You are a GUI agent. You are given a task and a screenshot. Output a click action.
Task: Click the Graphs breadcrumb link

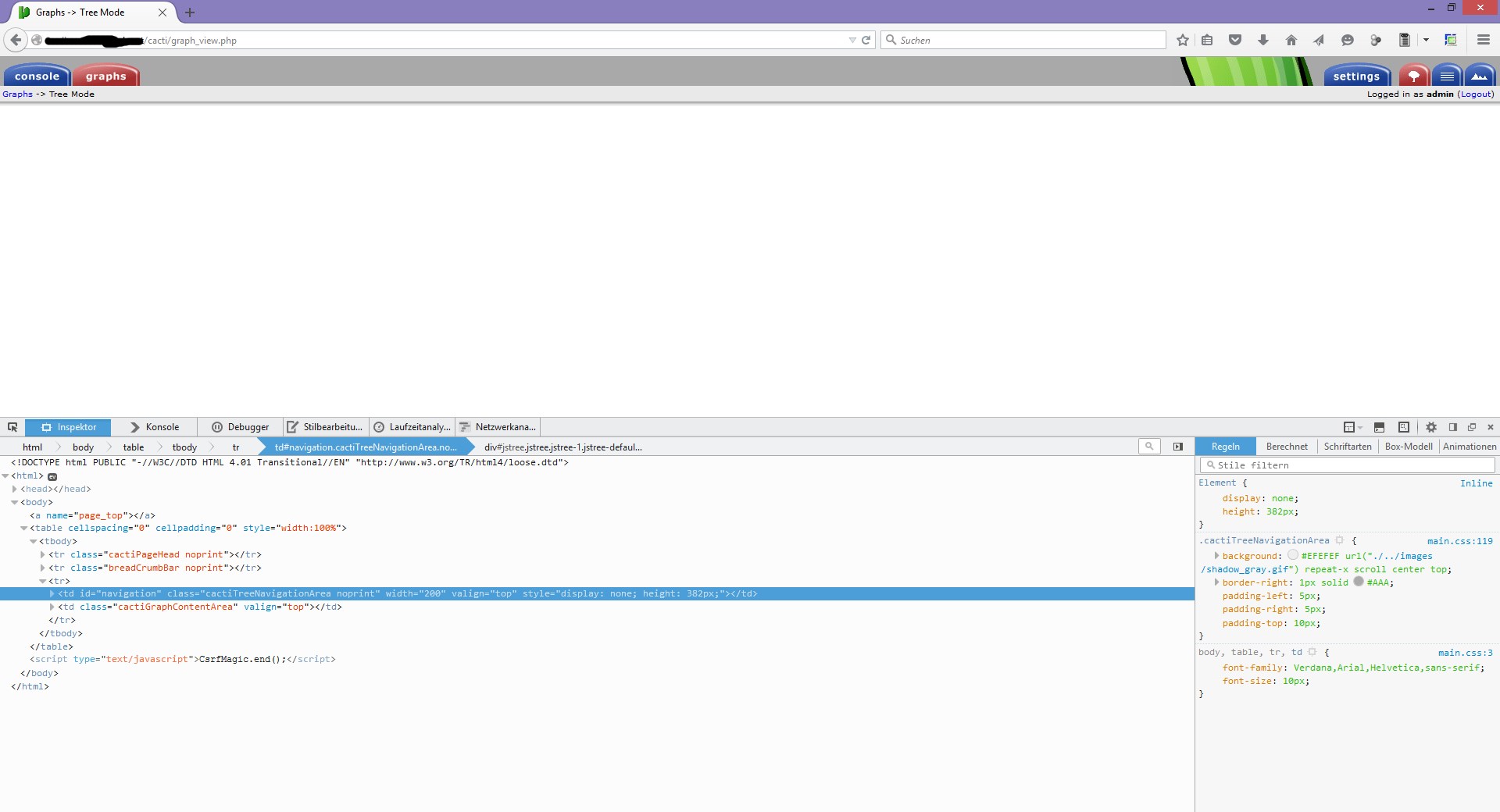tap(17, 94)
